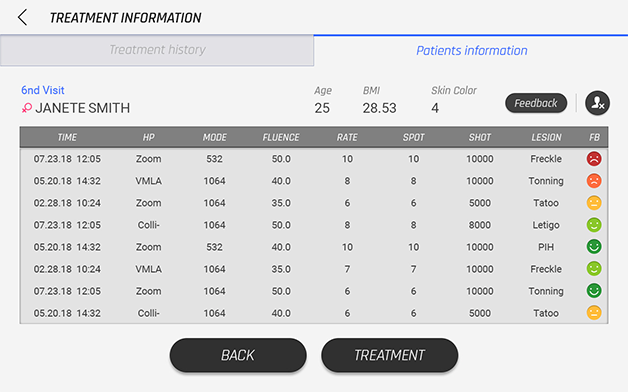Screen dimensions: 628x392
Task: Click the TIME column header
Action: (x=67, y=137)
